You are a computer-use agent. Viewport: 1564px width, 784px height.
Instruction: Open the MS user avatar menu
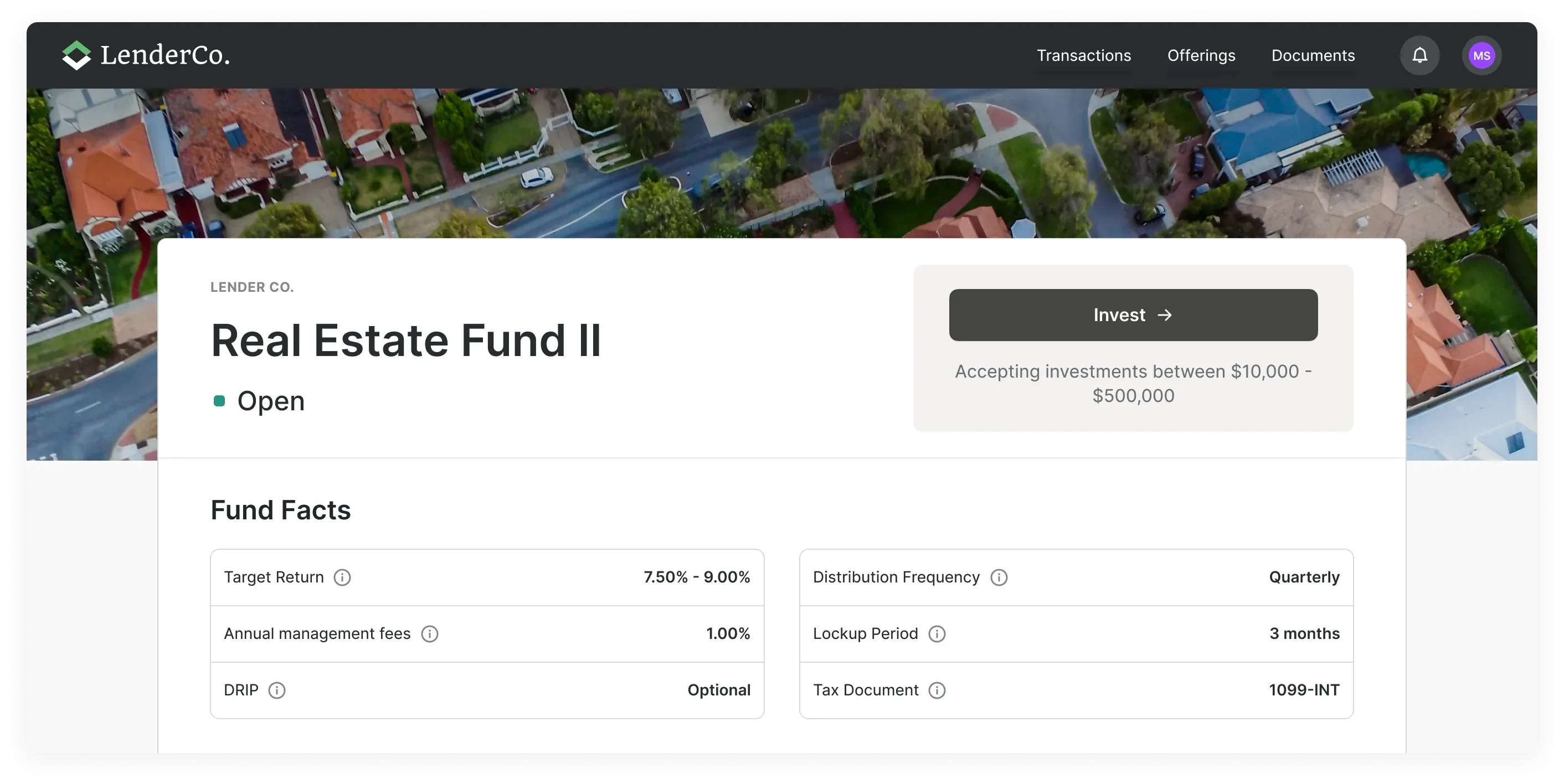pos(1481,55)
